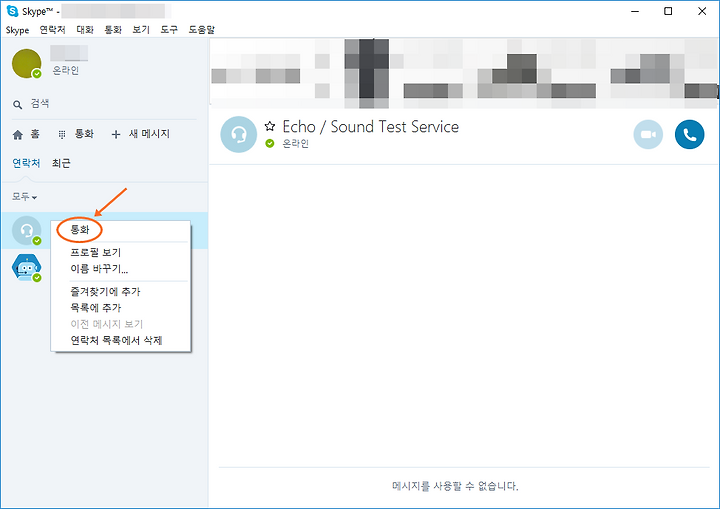Choose 목록에 추가 from the context menu
Image resolution: width=720 pixels, height=509 pixels.
(96, 308)
